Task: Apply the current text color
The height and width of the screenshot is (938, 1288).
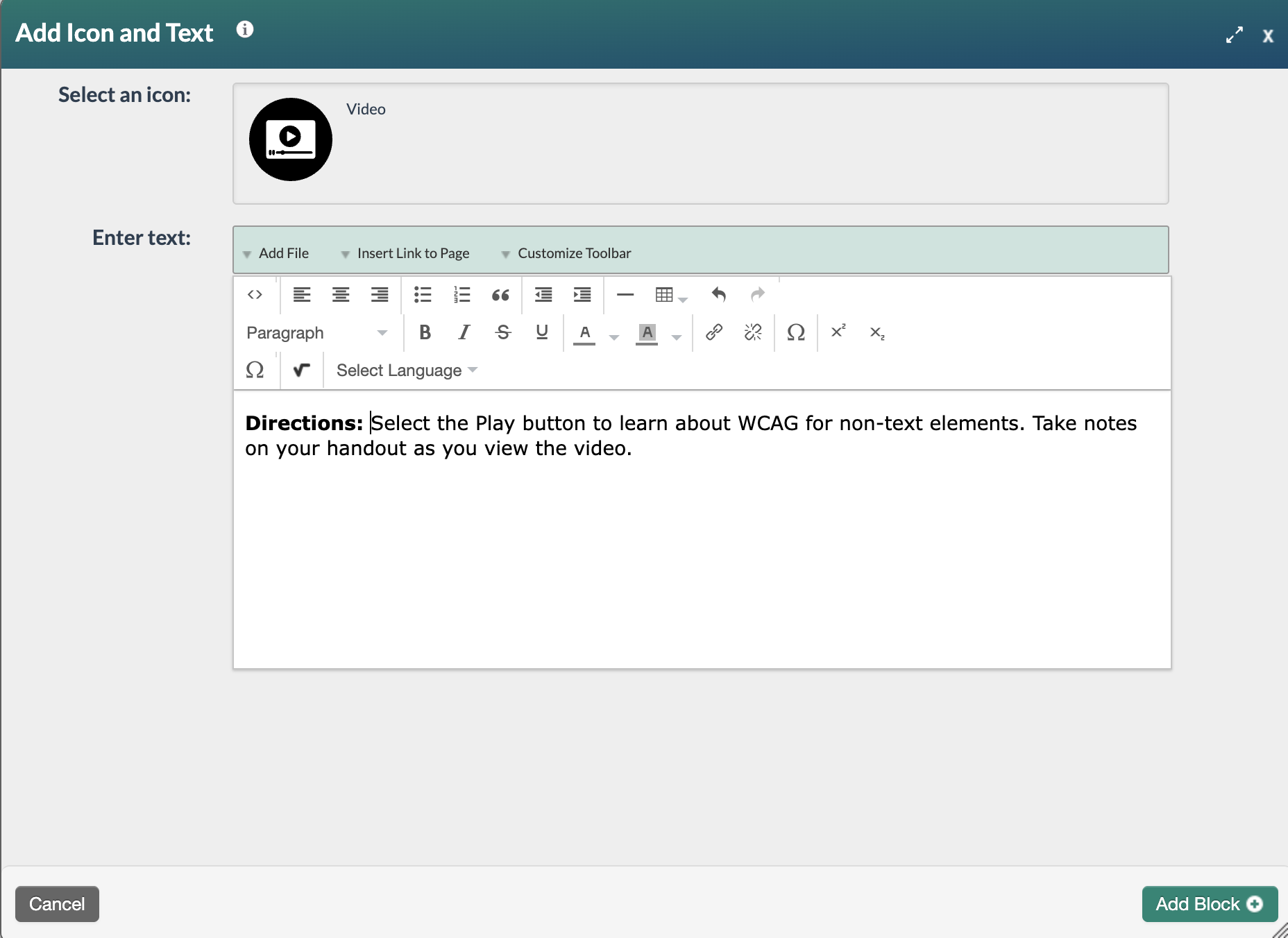Action: tap(585, 333)
